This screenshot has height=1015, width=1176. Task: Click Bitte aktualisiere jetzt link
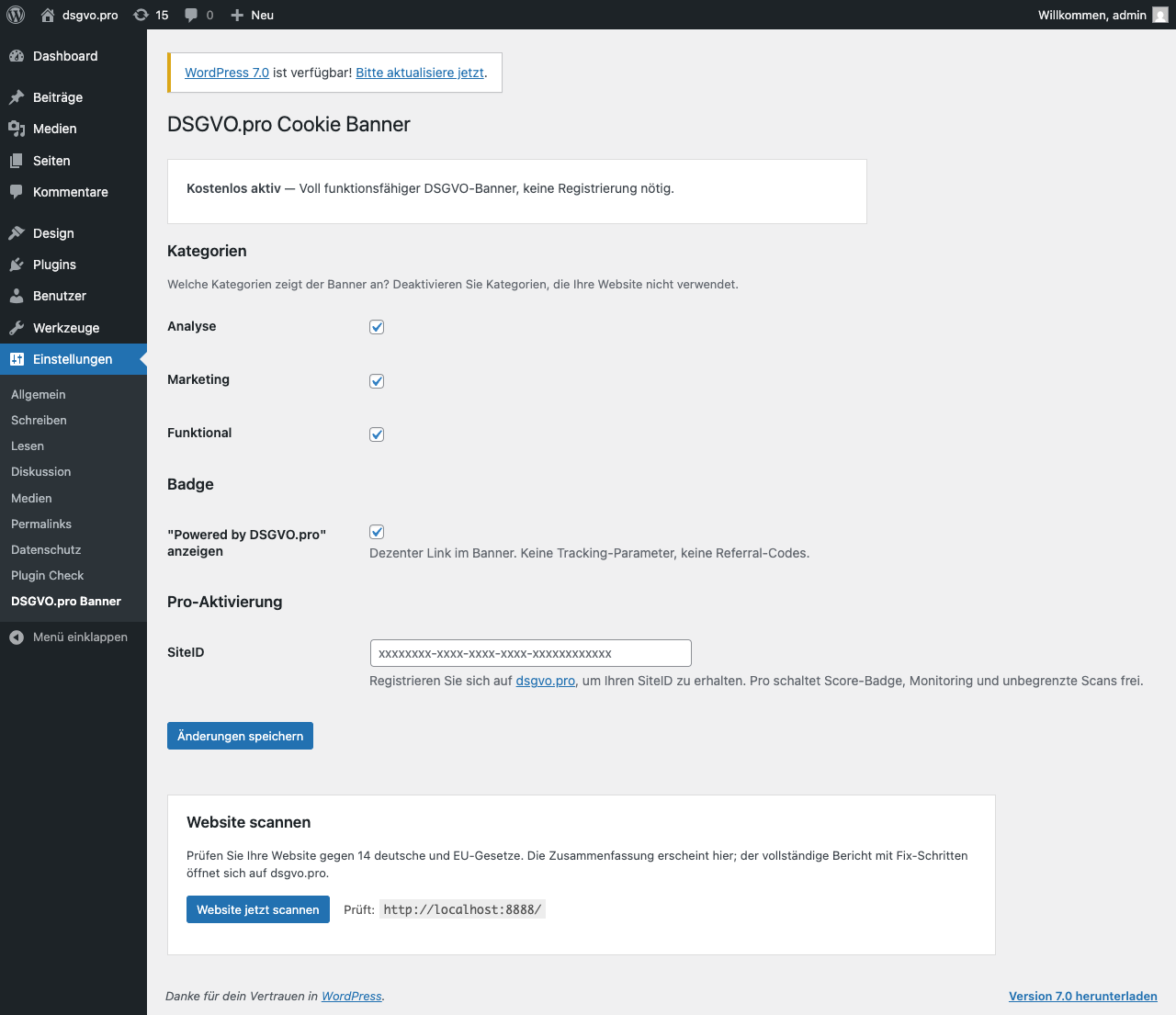pos(420,73)
